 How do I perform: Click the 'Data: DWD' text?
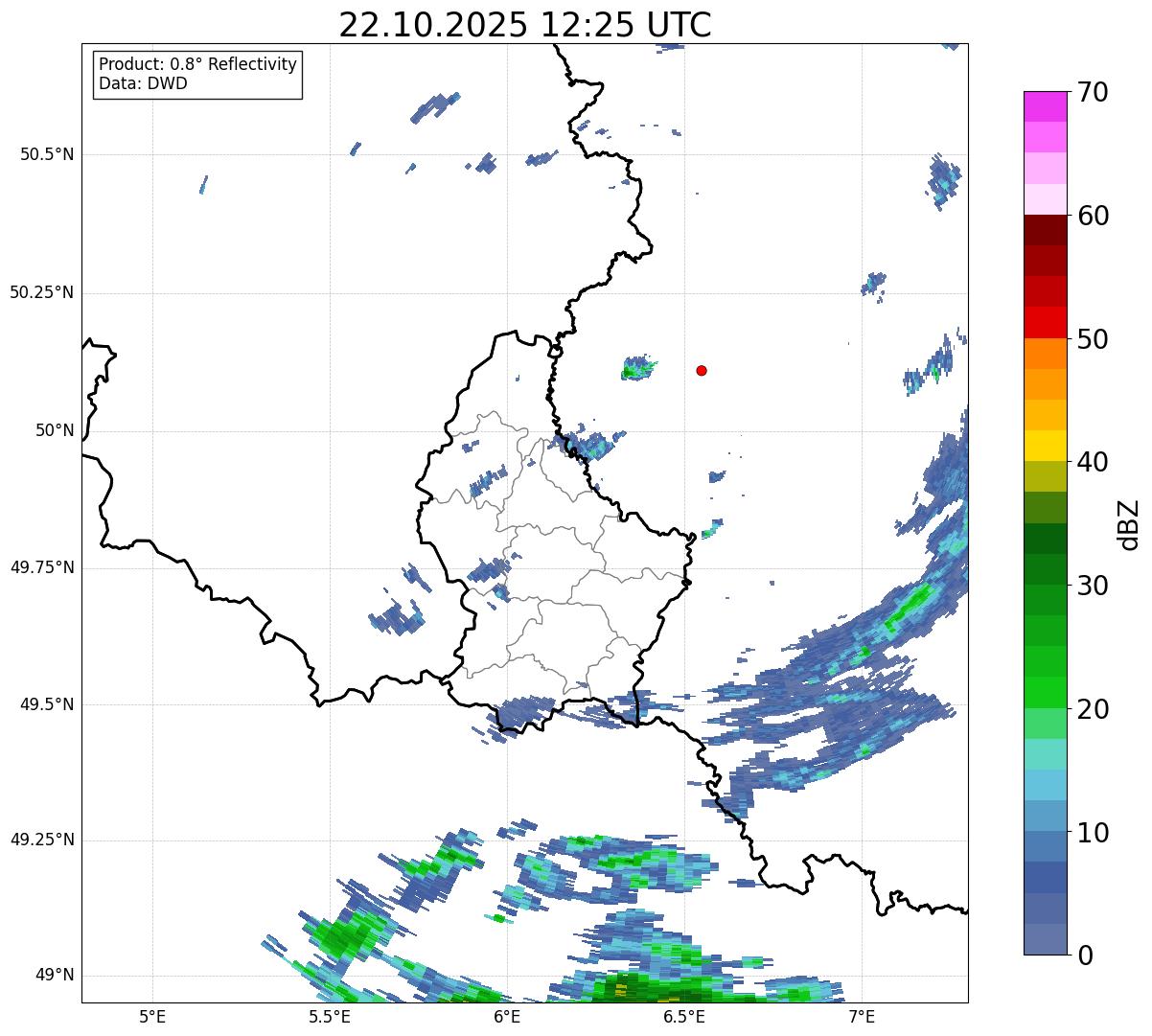[x=143, y=83]
